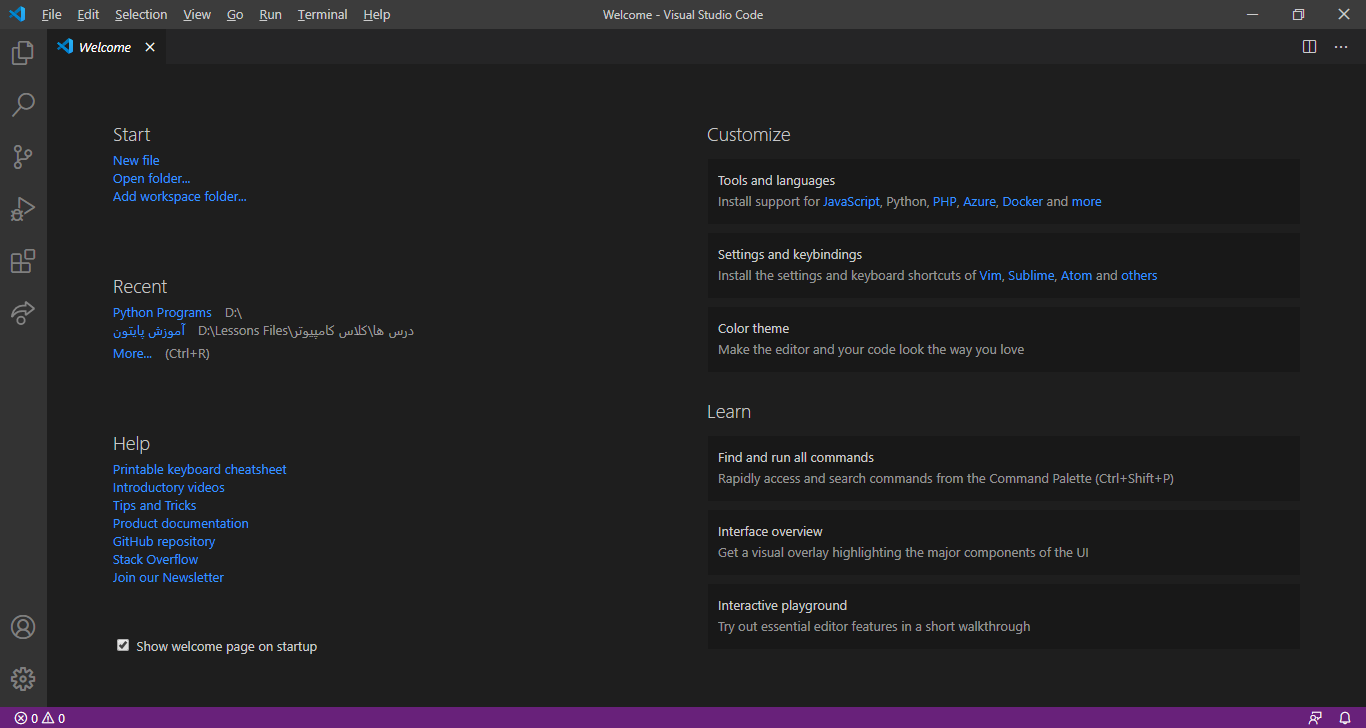Click the VS Code logo in title bar
The image size is (1366, 728).
[x=16, y=14]
